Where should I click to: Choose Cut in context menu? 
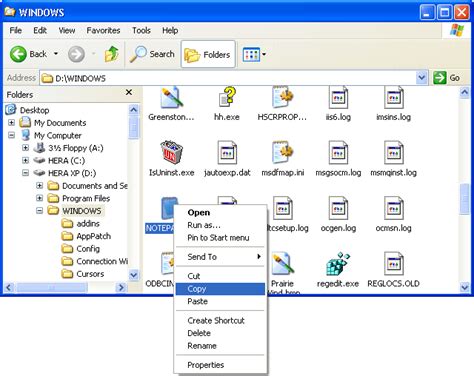pos(220,276)
